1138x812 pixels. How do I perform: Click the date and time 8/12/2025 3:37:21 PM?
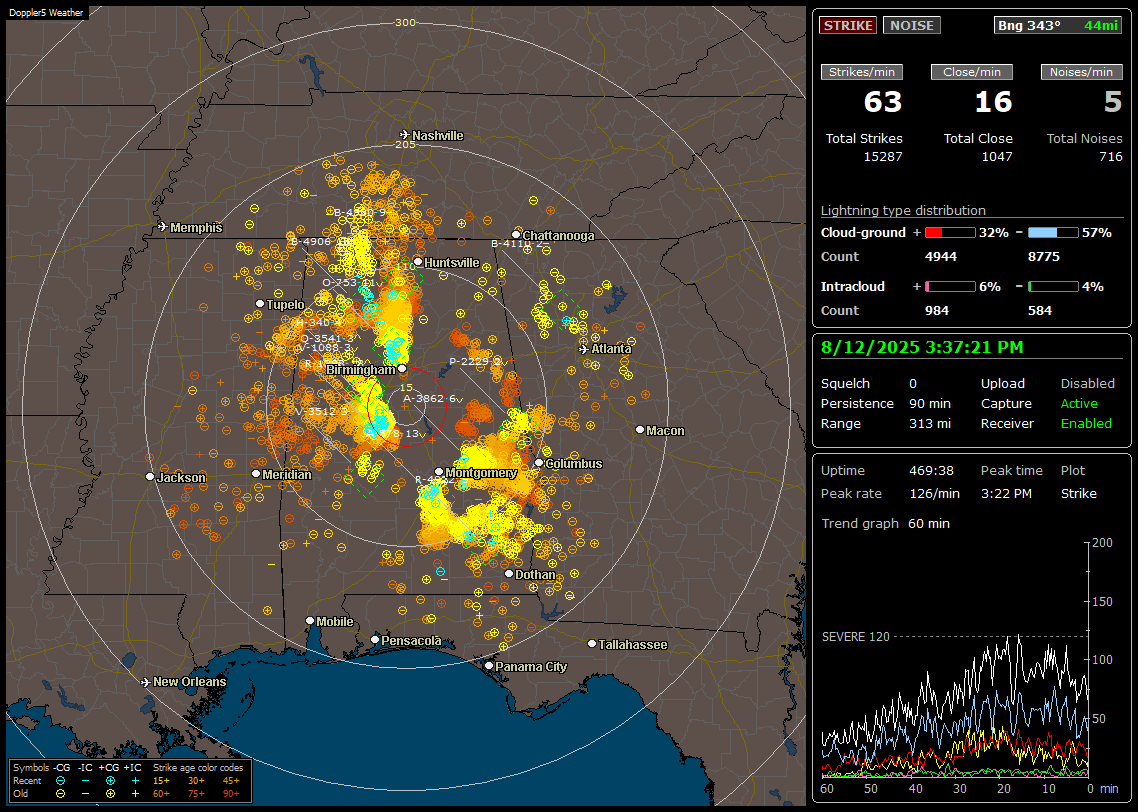(922, 348)
